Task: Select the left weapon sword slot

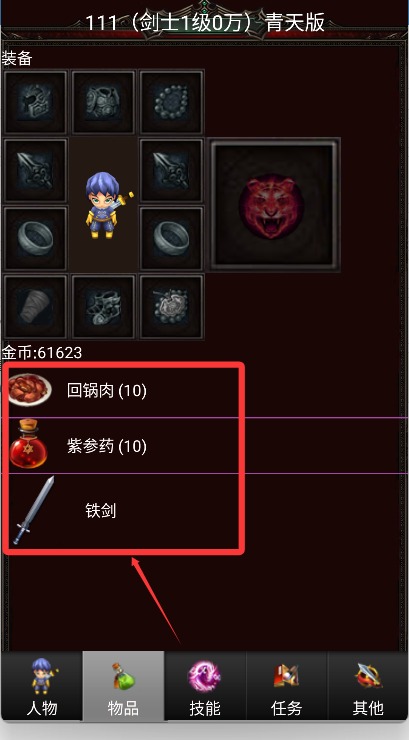Action: (36, 170)
